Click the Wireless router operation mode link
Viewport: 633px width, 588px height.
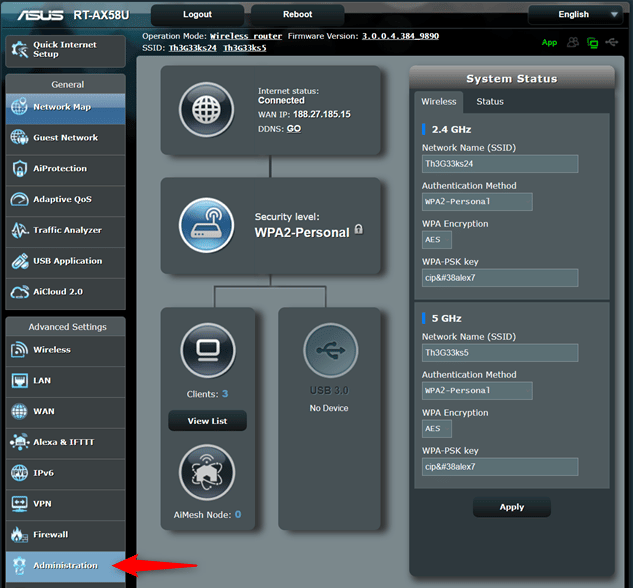tap(246, 36)
